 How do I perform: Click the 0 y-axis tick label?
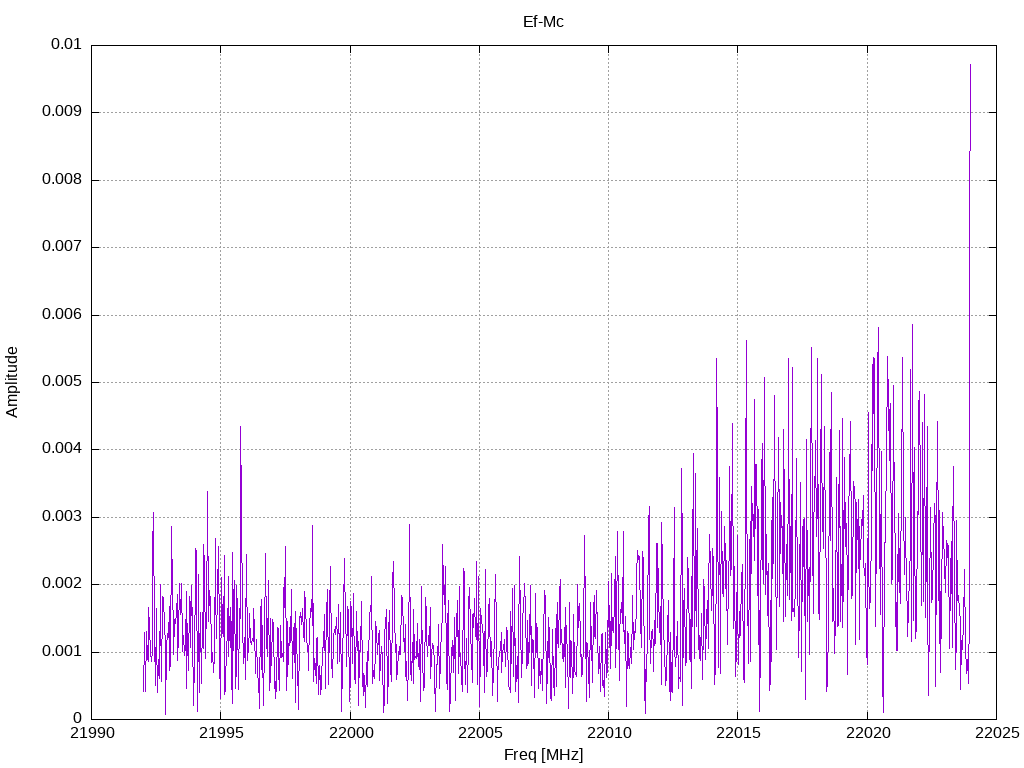pos(77,718)
